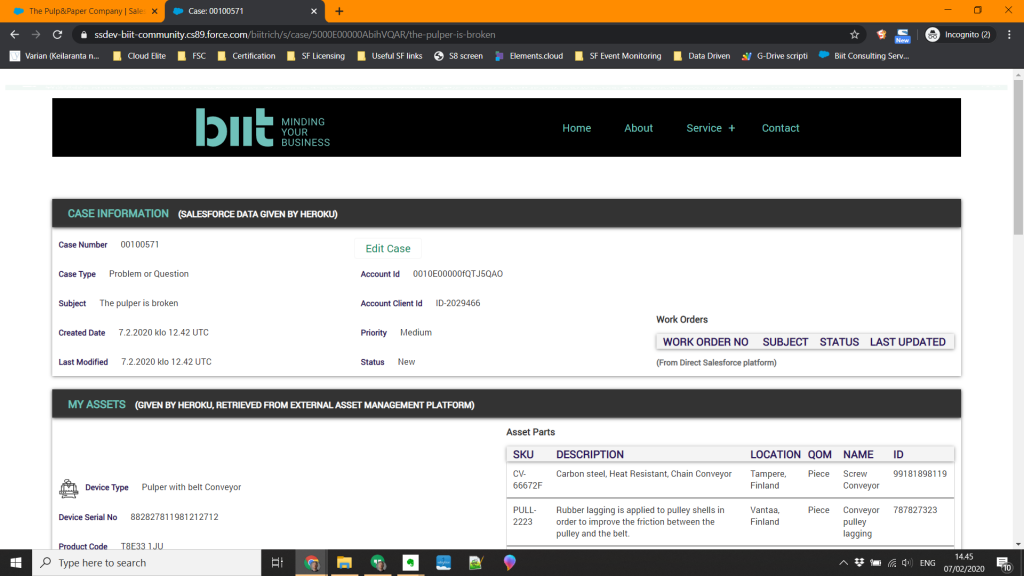Viewport: 1024px width, 576px height.
Task: Open the Biit Consulting Serv... bookmark
Action: 864,56
